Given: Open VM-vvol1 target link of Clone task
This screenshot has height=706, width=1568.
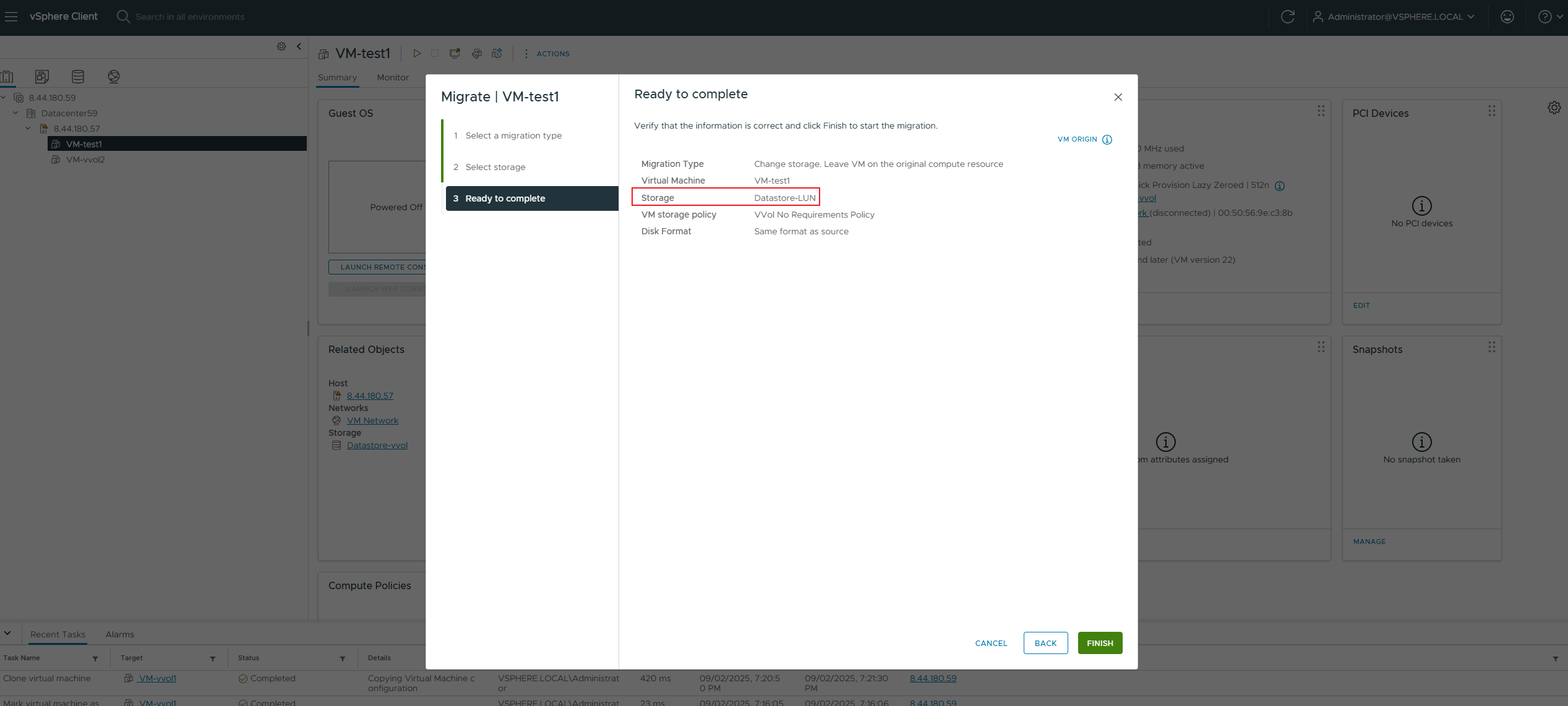Looking at the screenshot, I should (157, 678).
